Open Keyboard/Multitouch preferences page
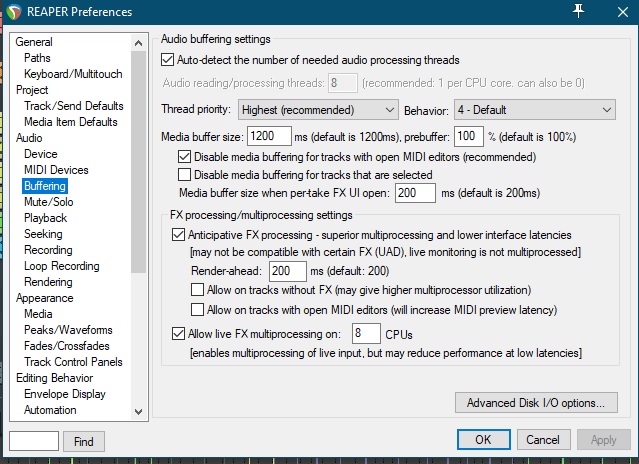639x464 pixels. point(73,74)
